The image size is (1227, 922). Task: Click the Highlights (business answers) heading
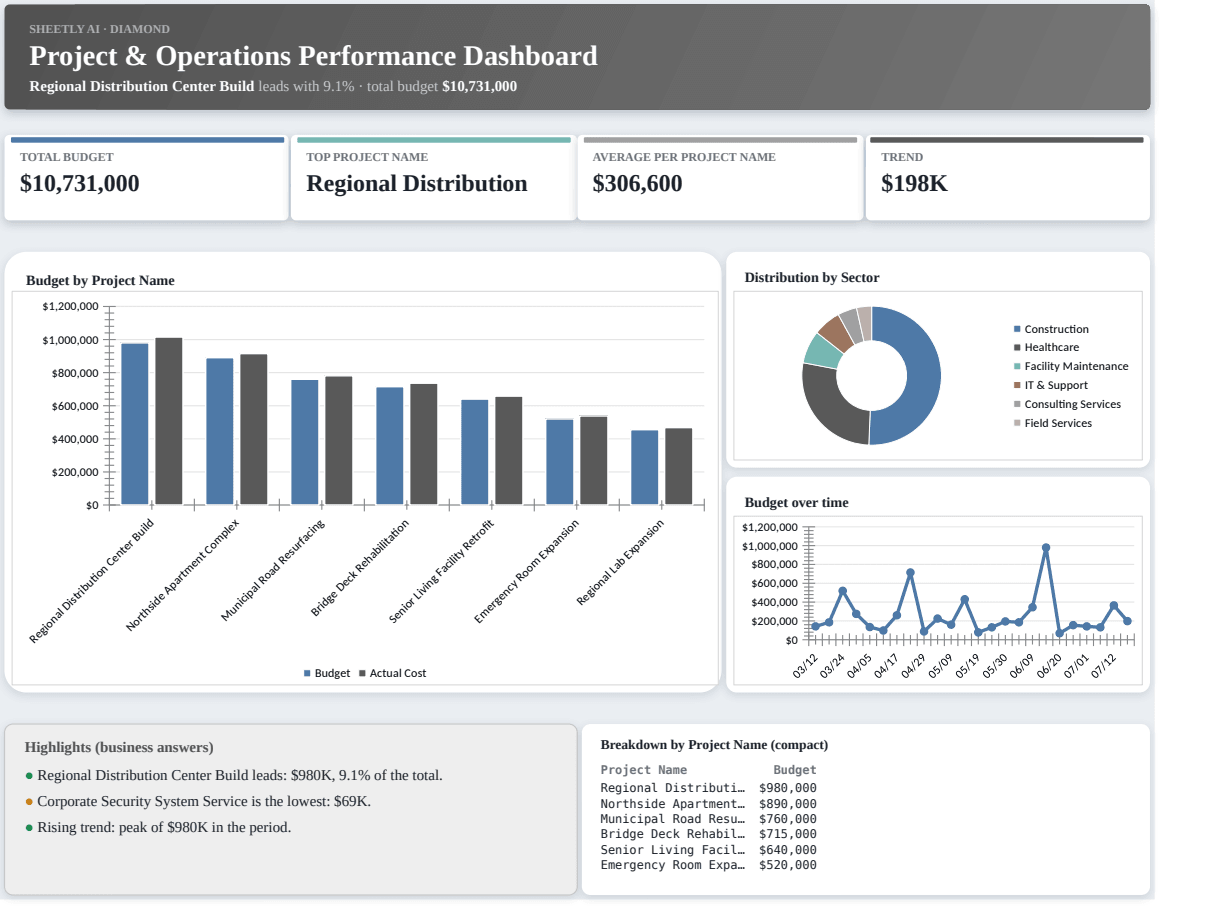coord(119,748)
